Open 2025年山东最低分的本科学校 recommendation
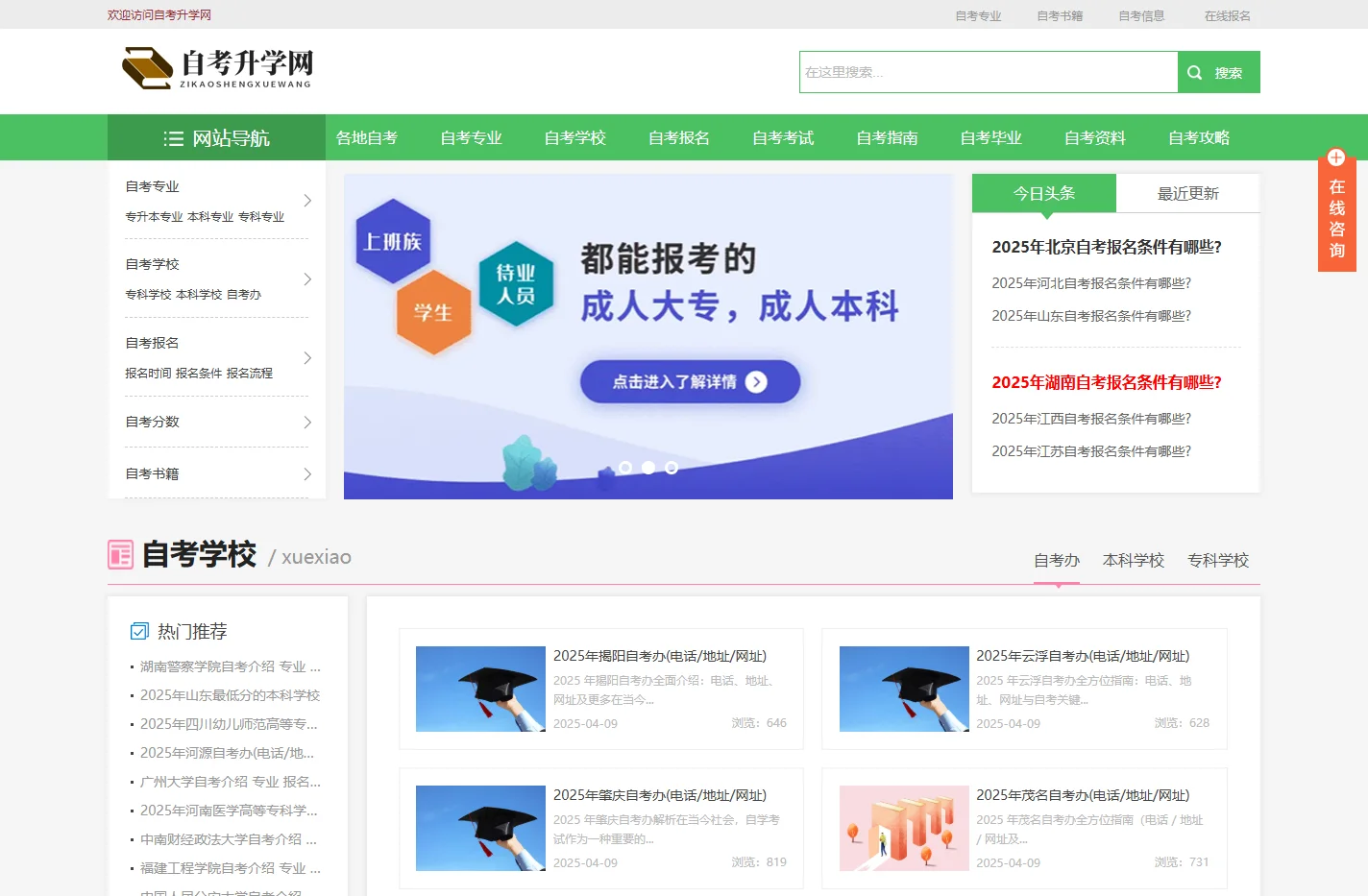1368x896 pixels. [x=230, y=695]
